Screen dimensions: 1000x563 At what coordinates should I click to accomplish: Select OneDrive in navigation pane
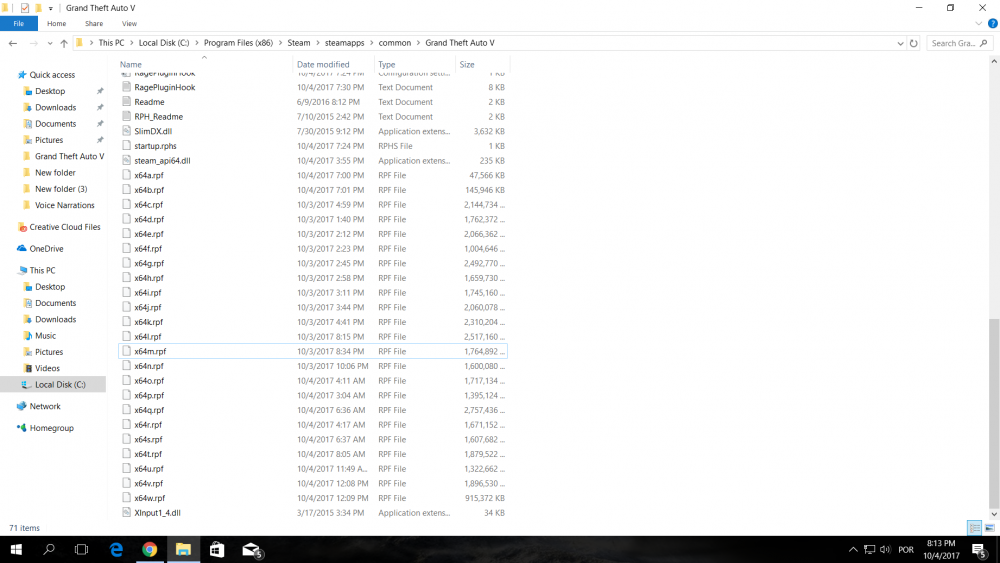coord(46,249)
